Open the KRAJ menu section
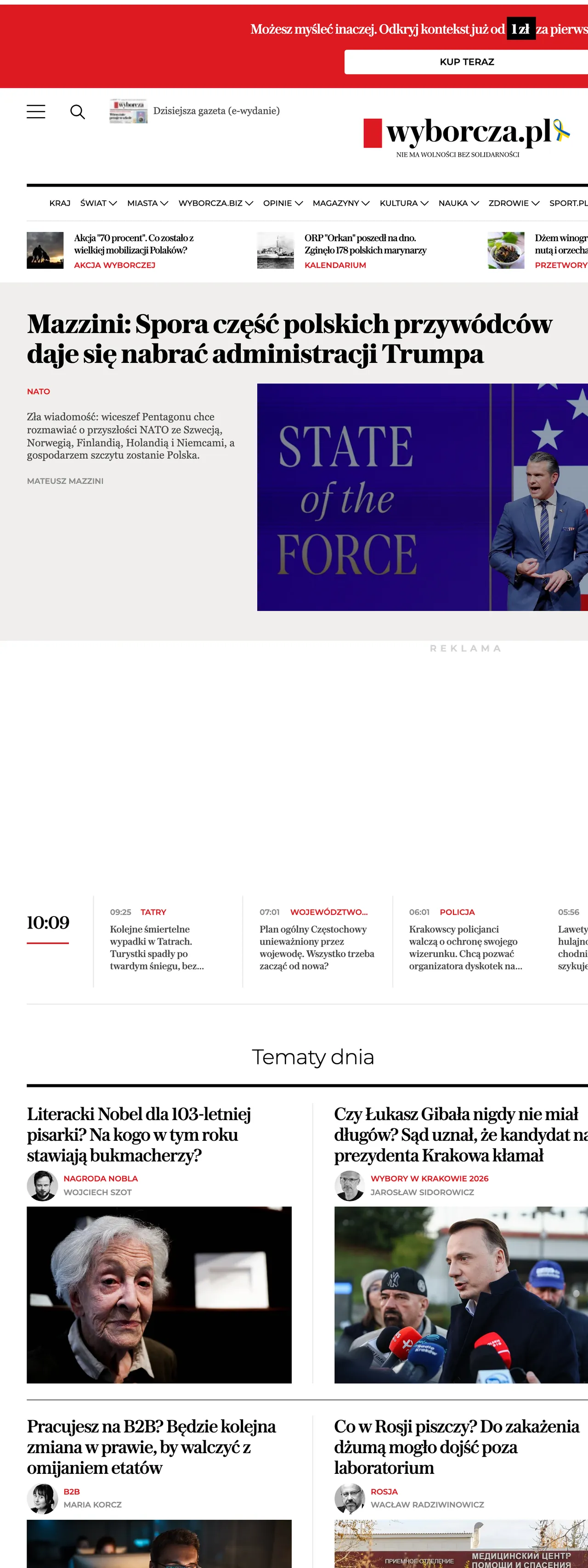Screen dimensions: 588x1568 point(60,204)
